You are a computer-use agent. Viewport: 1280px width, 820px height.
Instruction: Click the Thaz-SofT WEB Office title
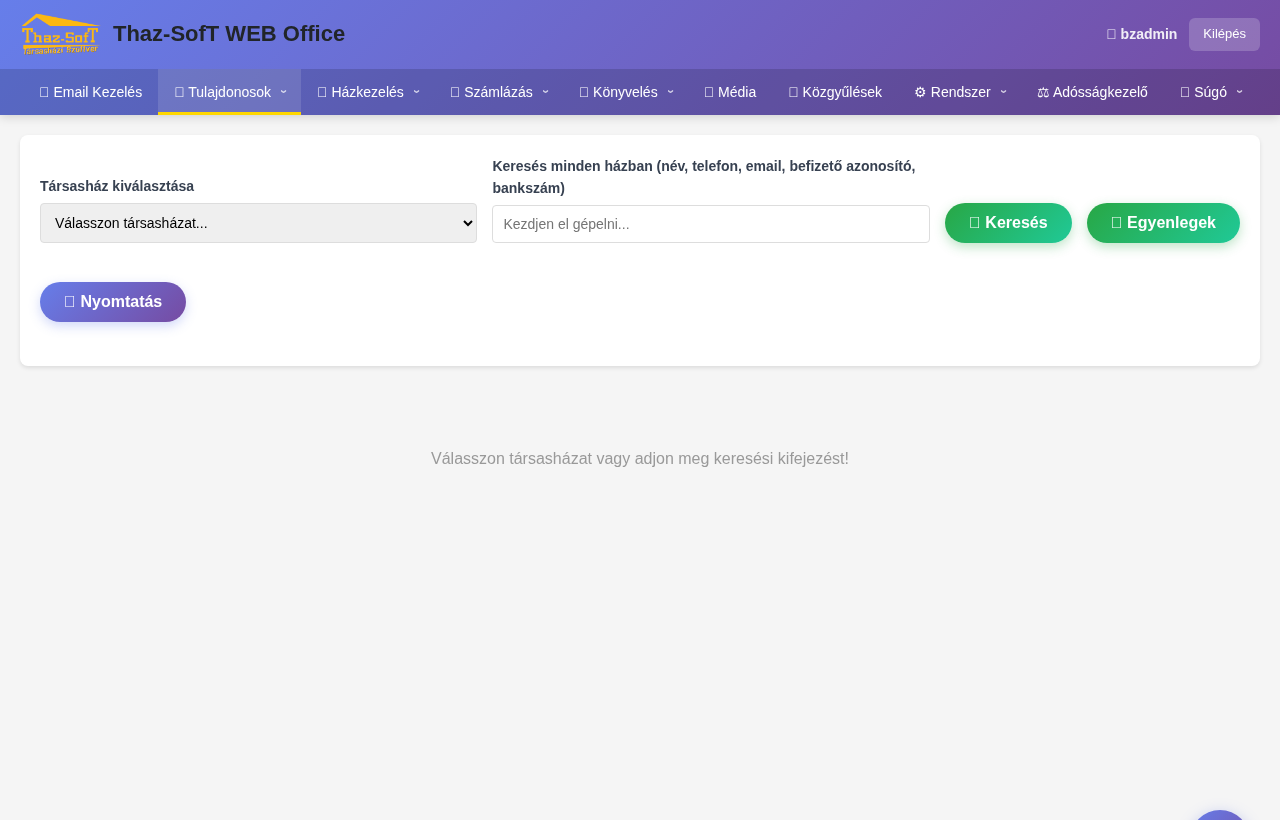tap(229, 34)
